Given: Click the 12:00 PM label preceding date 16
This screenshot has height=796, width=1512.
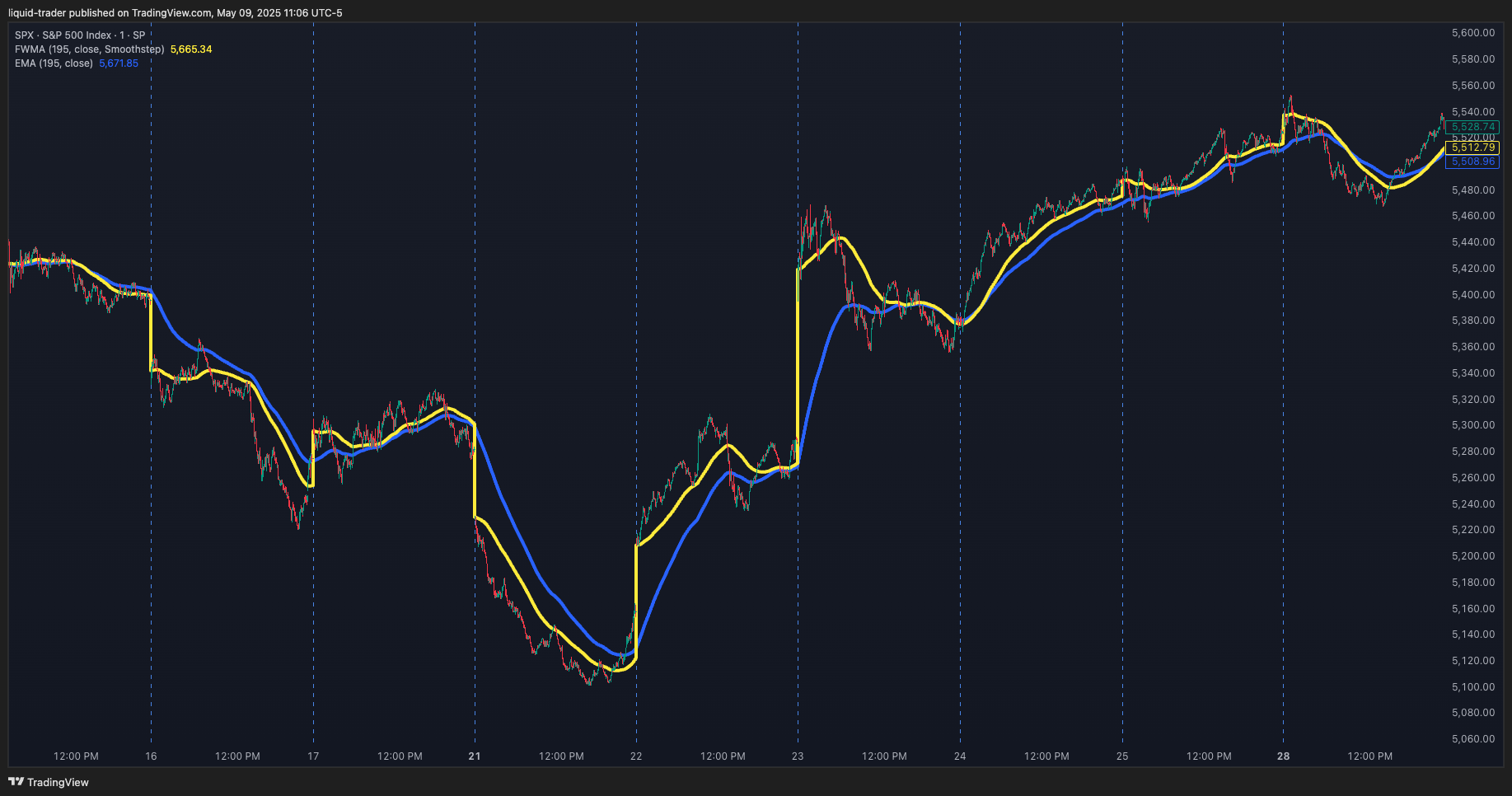Looking at the screenshot, I should click(x=76, y=756).
